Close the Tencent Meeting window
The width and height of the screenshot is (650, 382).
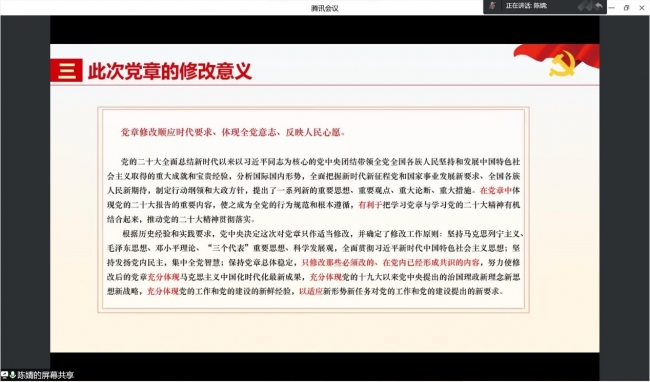(x=641, y=7)
